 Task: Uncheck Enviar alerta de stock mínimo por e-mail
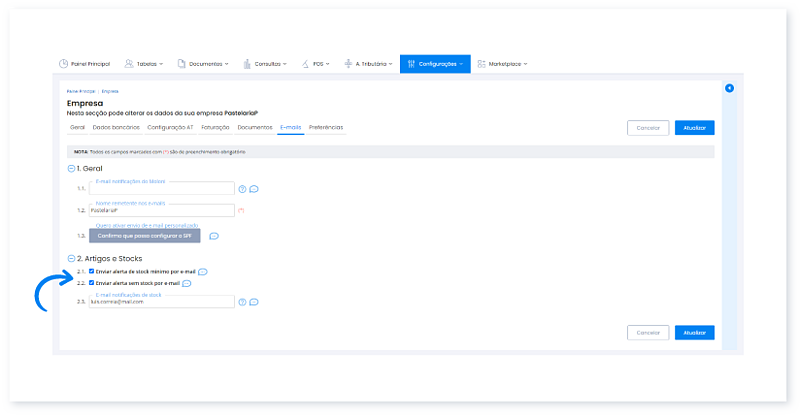coord(92,271)
